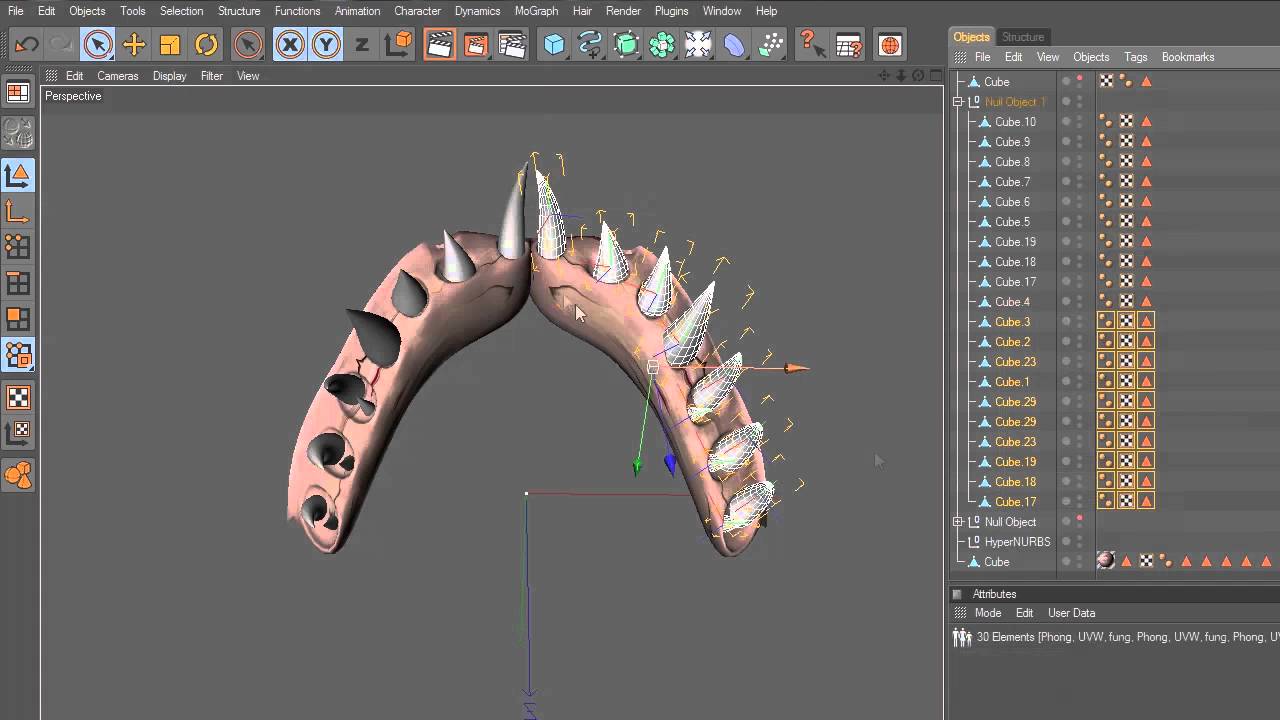This screenshot has height=720, width=1280.
Task: Click the Undo arrow icon
Action: click(x=27, y=45)
